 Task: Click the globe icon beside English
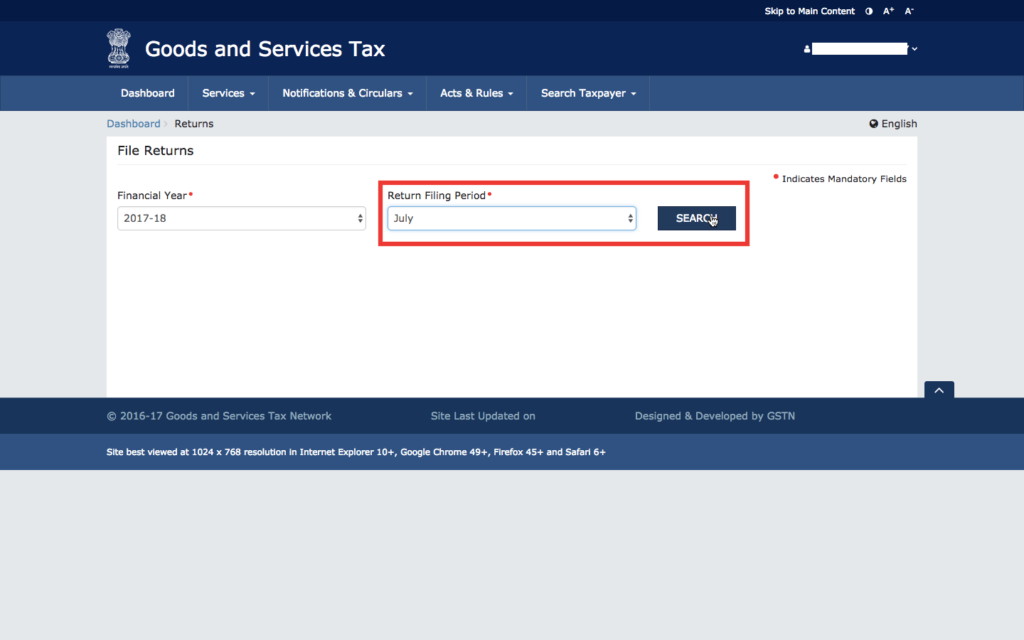click(874, 124)
